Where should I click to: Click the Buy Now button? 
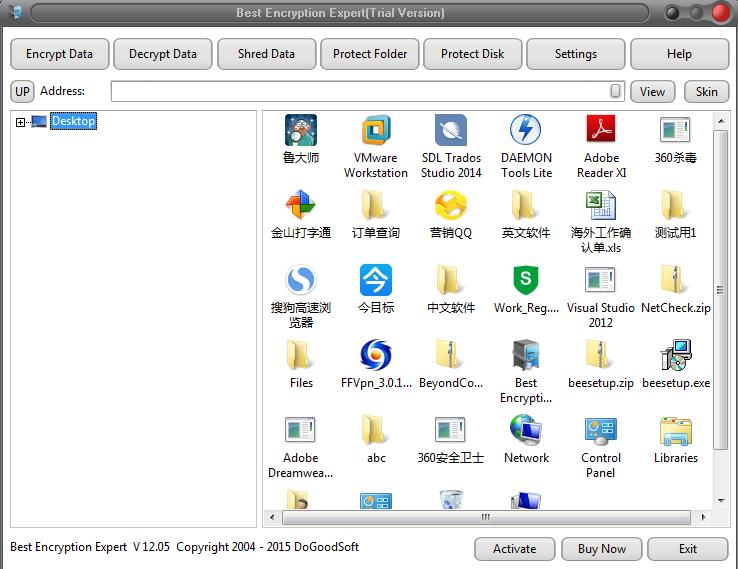click(x=602, y=549)
